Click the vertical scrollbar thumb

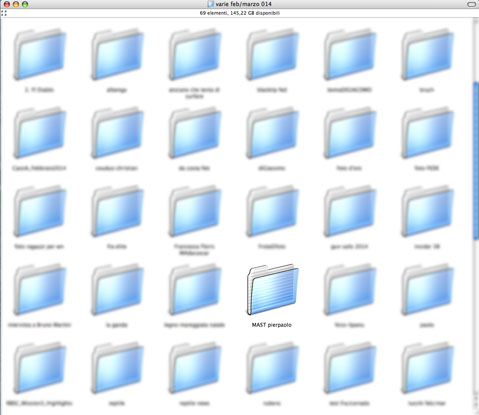(x=476, y=161)
